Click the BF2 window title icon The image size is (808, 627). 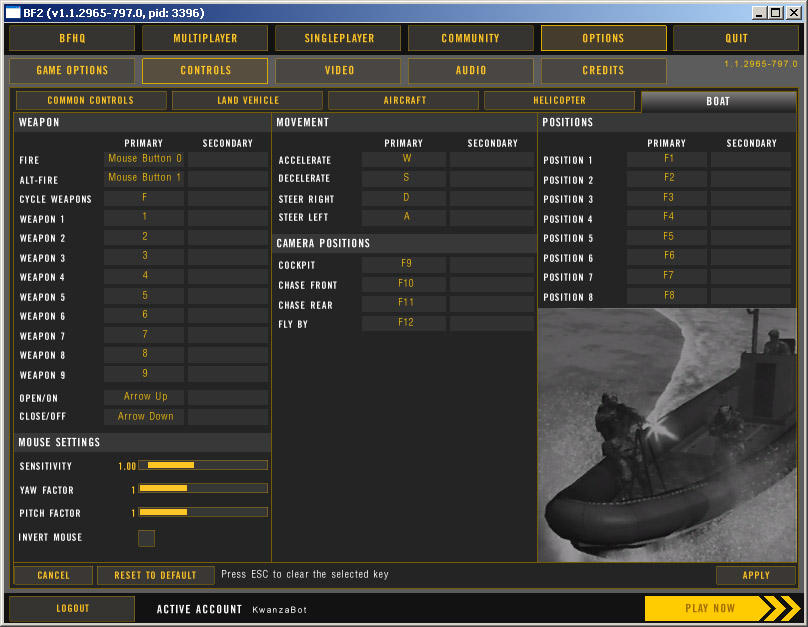point(13,12)
